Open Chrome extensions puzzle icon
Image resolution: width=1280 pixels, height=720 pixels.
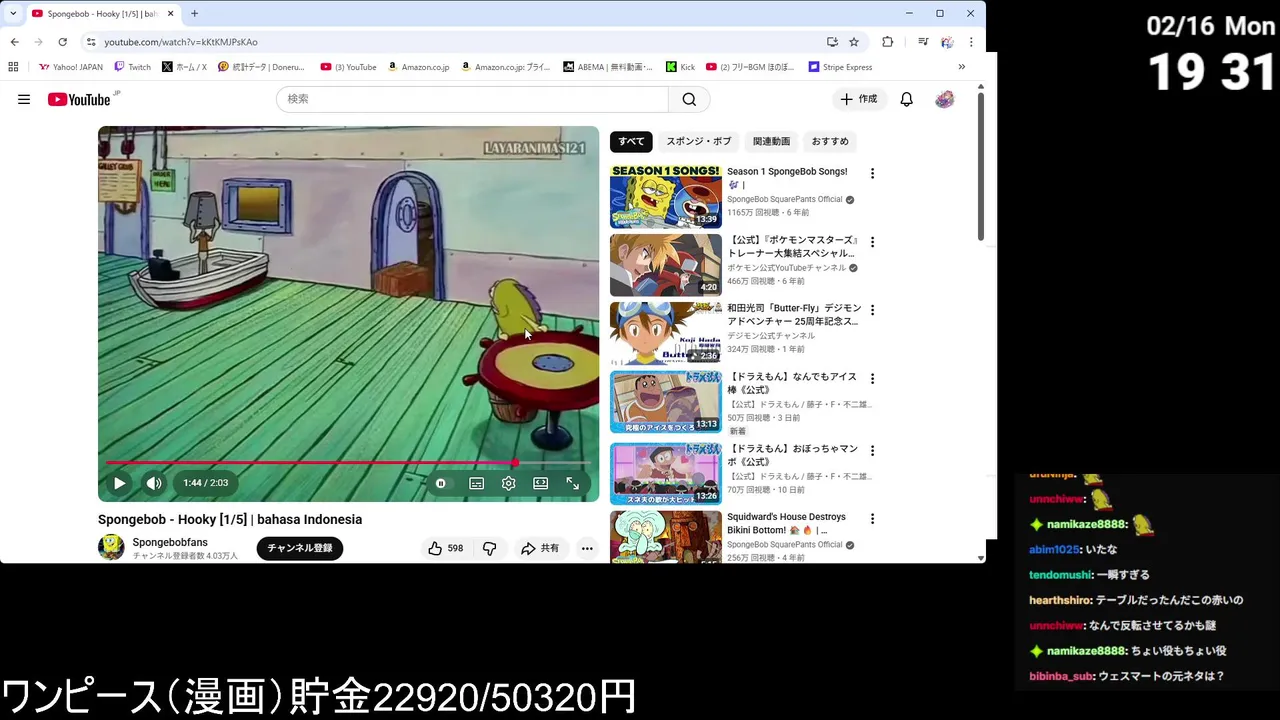887,42
